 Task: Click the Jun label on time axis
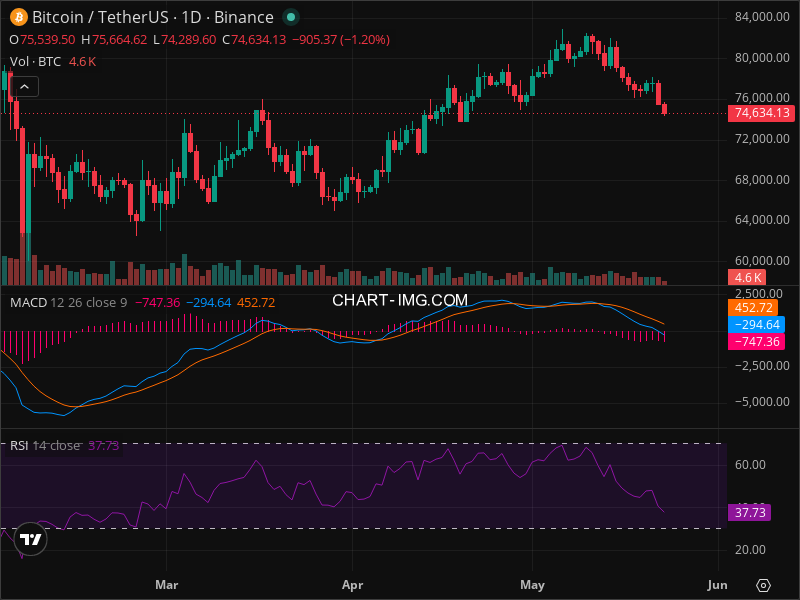[717, 585]
